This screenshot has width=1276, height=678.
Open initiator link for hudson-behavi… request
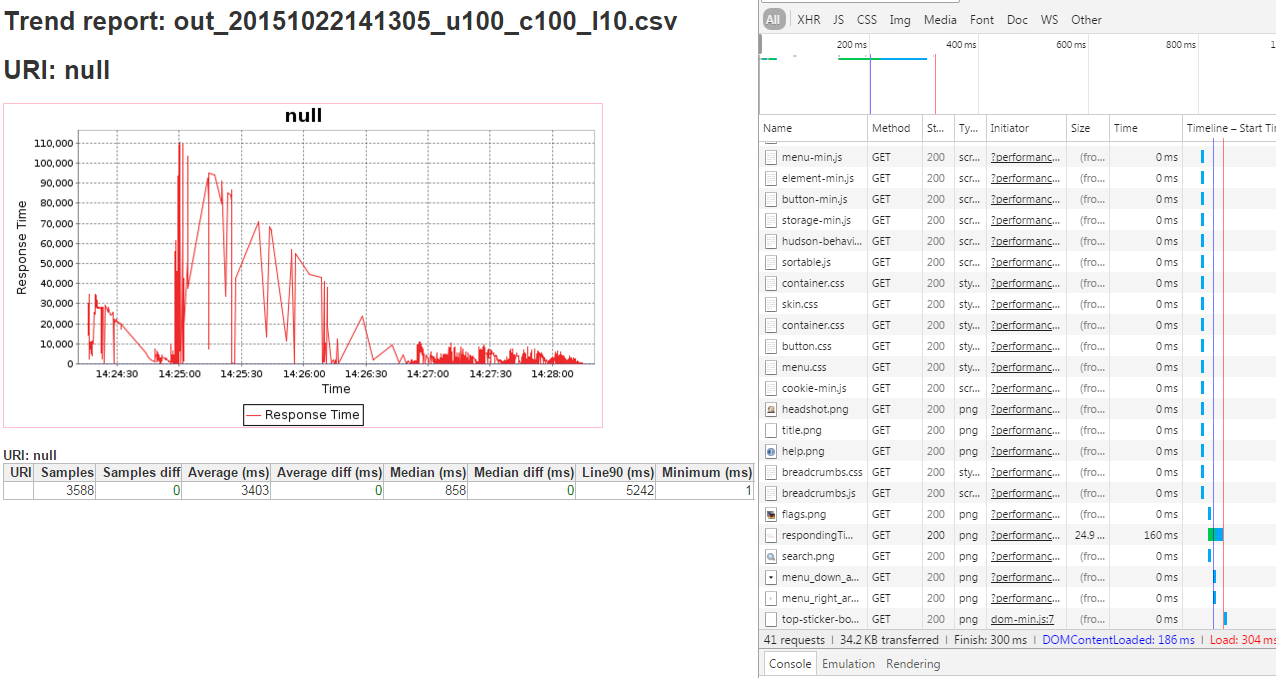tap(1024, 241)
